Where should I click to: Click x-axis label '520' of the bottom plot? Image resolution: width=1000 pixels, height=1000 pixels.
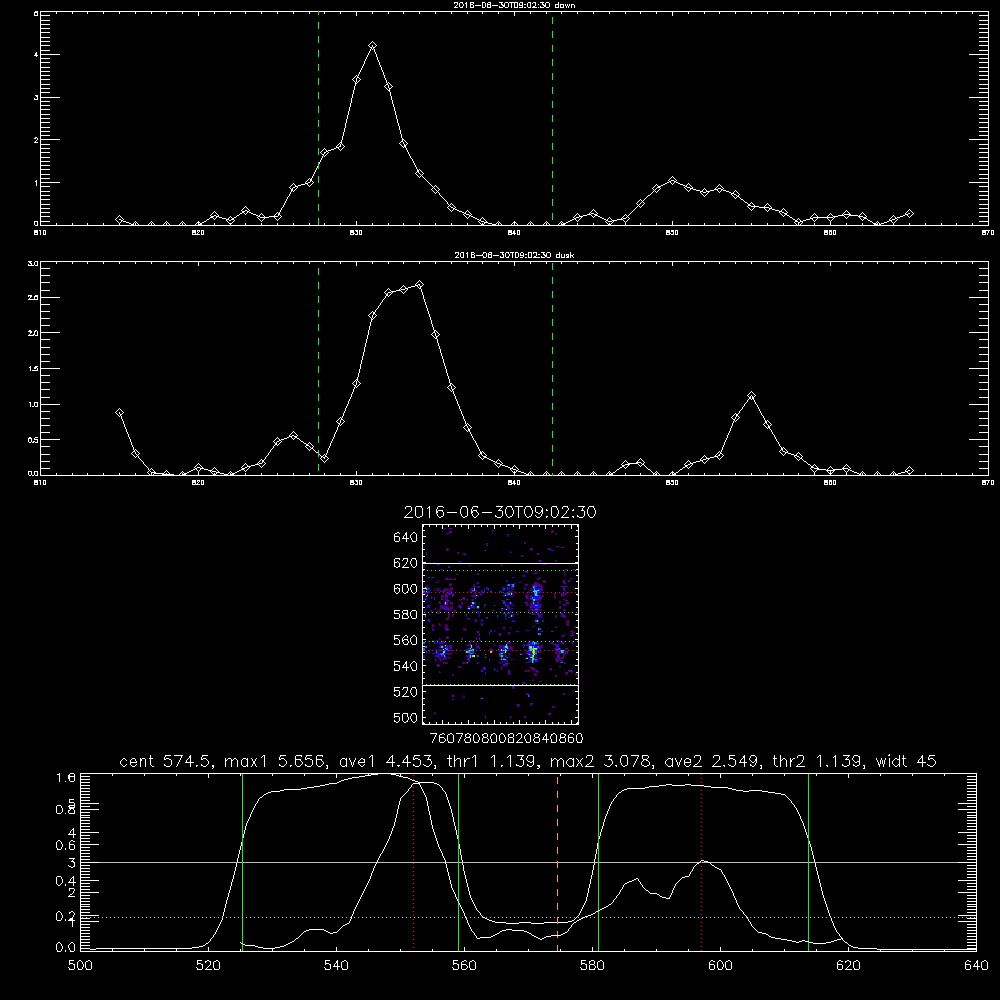208,966
